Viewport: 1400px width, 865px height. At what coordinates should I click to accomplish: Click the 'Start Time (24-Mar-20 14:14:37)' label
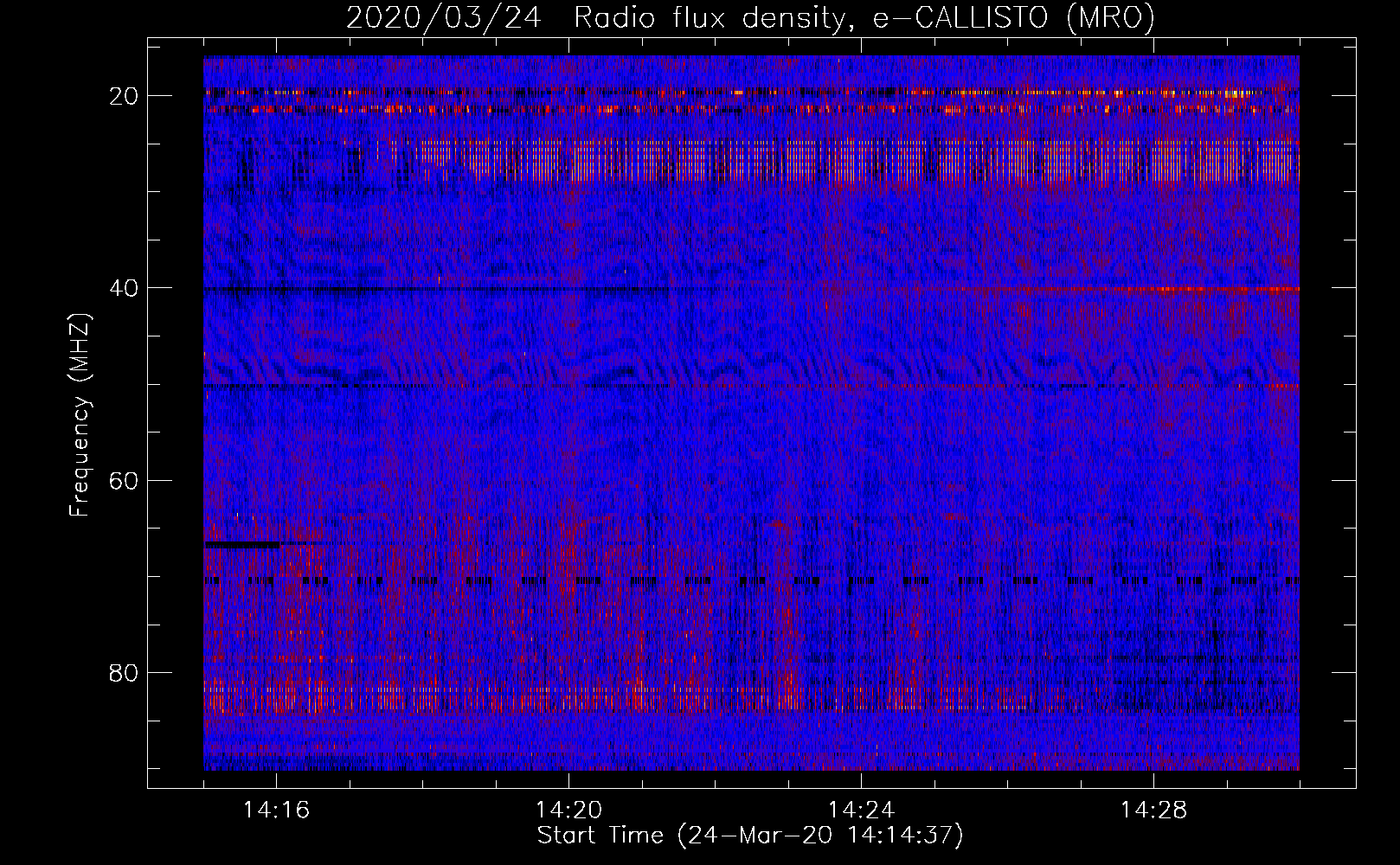750,836
